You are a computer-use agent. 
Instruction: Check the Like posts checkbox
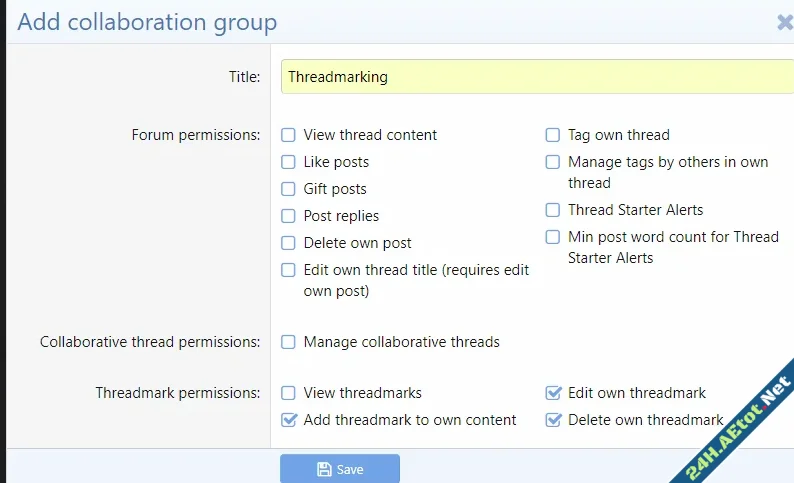tap(288, 162)
